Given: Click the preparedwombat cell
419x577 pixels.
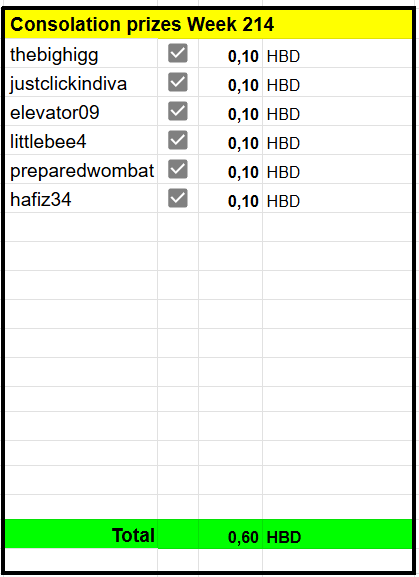Looking at the screenshot, I should click(x=81, y=170).
